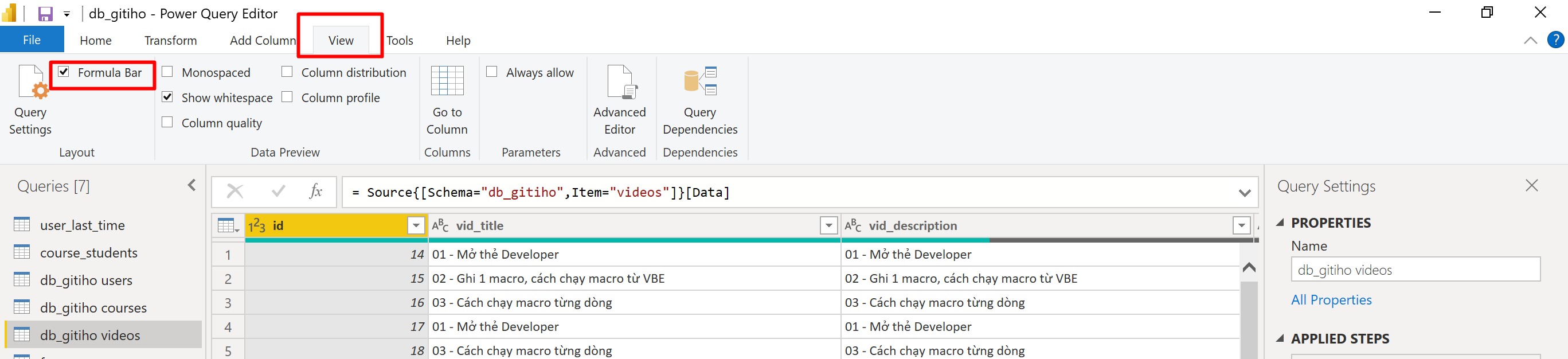Select the vid_title column header
Image resolution: width=1568 pixels, height=359 pixels.
click(634, 226)
